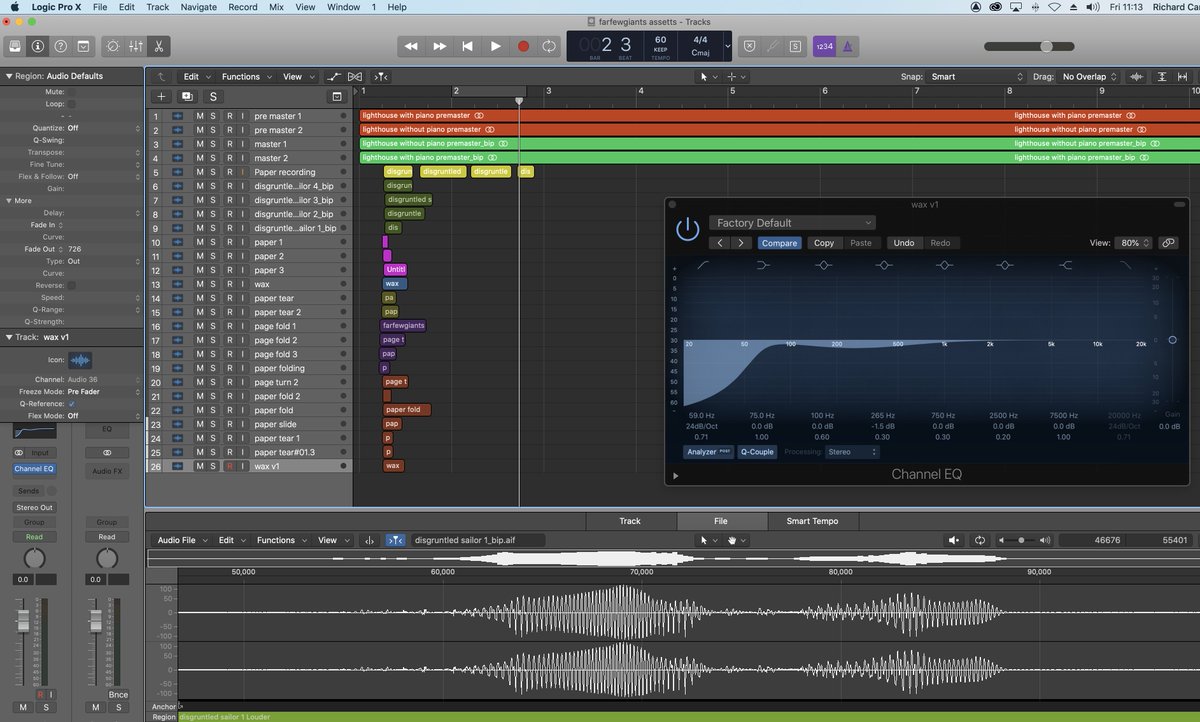Toggle high shelf band icon in Channel EQ
Screen dimensions: 1200x722
tap(1066, 265)
